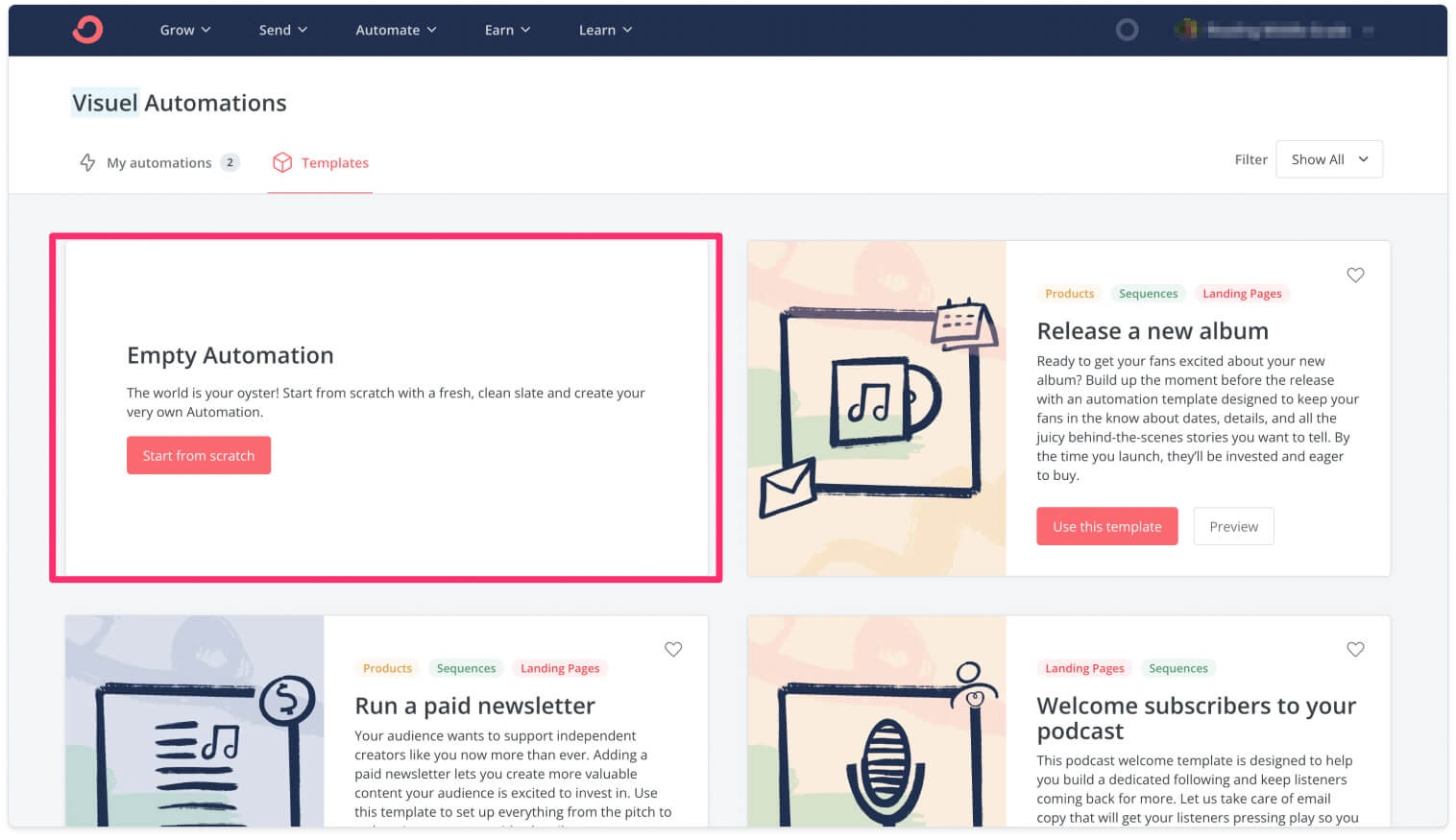Click the podcast microphone illustration thumbnail

tap(877, 721)
